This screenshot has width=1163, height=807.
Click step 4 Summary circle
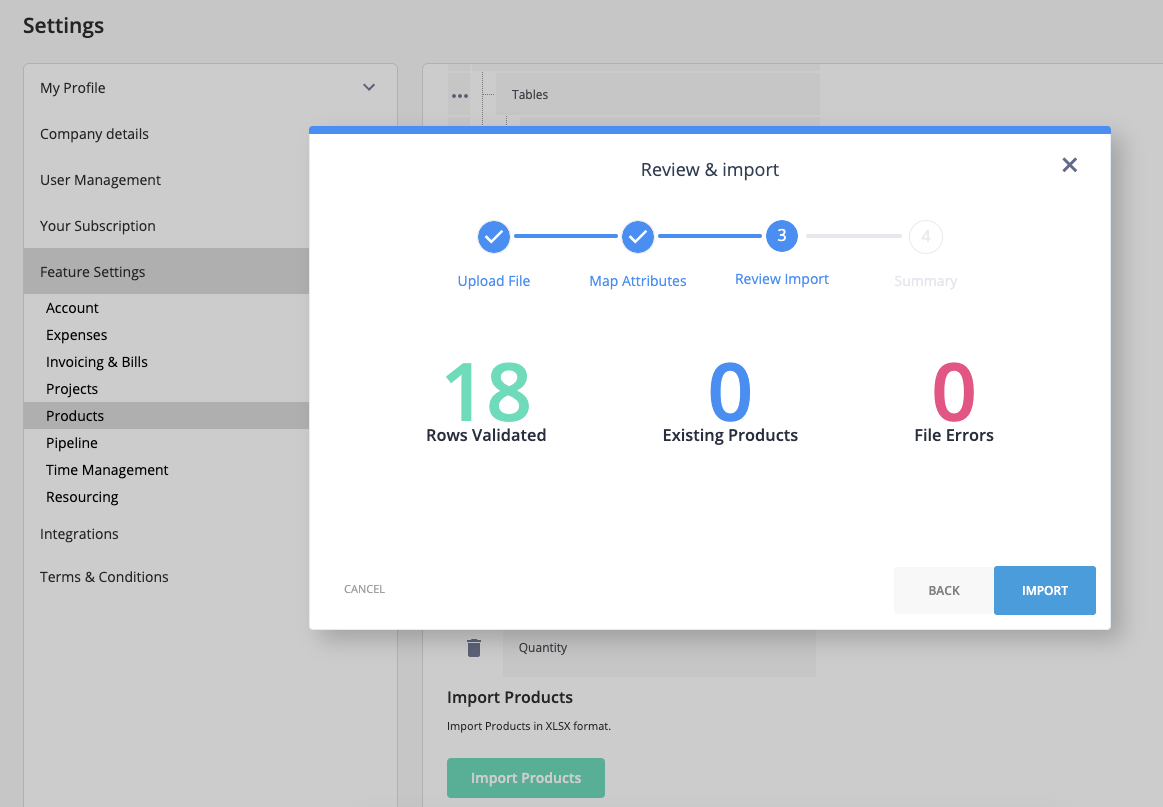(925, 237)
